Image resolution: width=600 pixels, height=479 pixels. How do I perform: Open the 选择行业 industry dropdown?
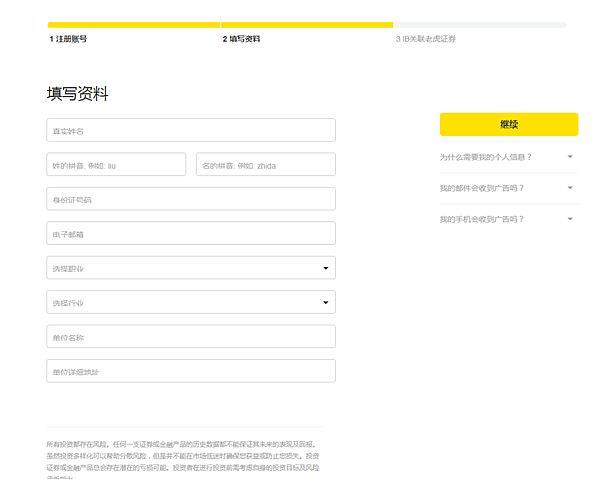pyautogui.click(x=191, y=302)
